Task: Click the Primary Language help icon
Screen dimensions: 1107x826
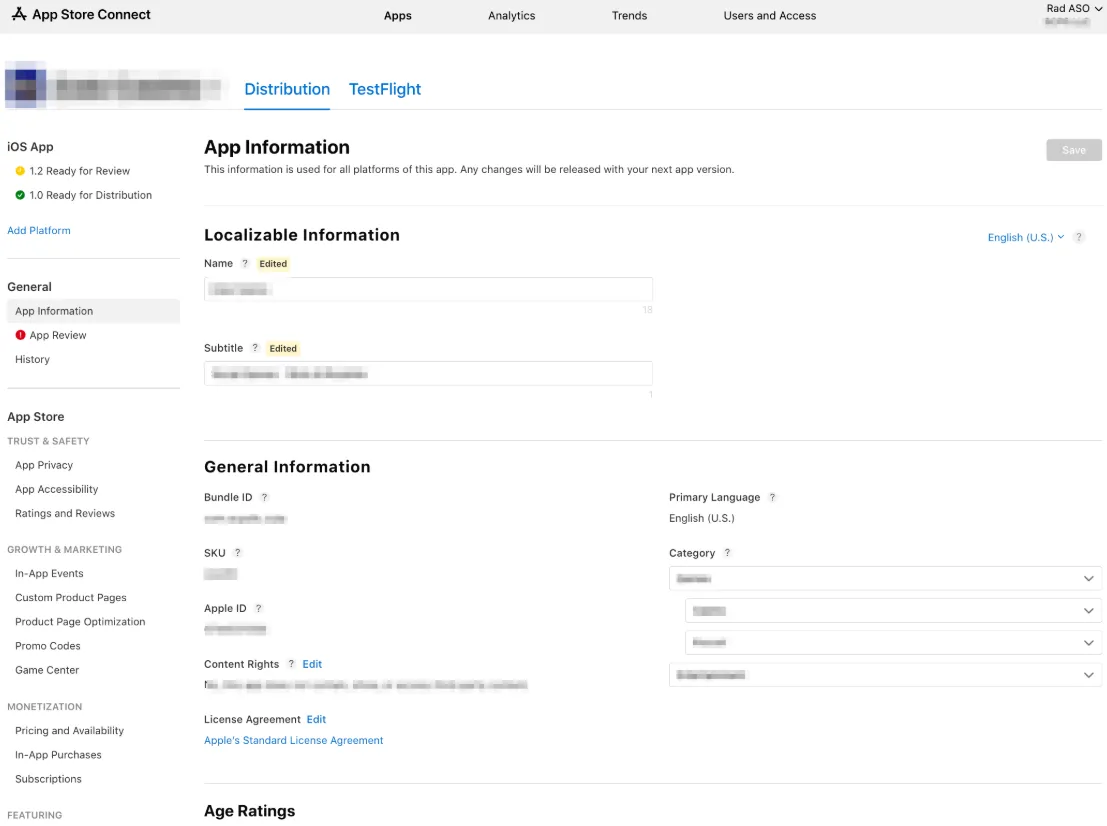Action: point(774,497)
